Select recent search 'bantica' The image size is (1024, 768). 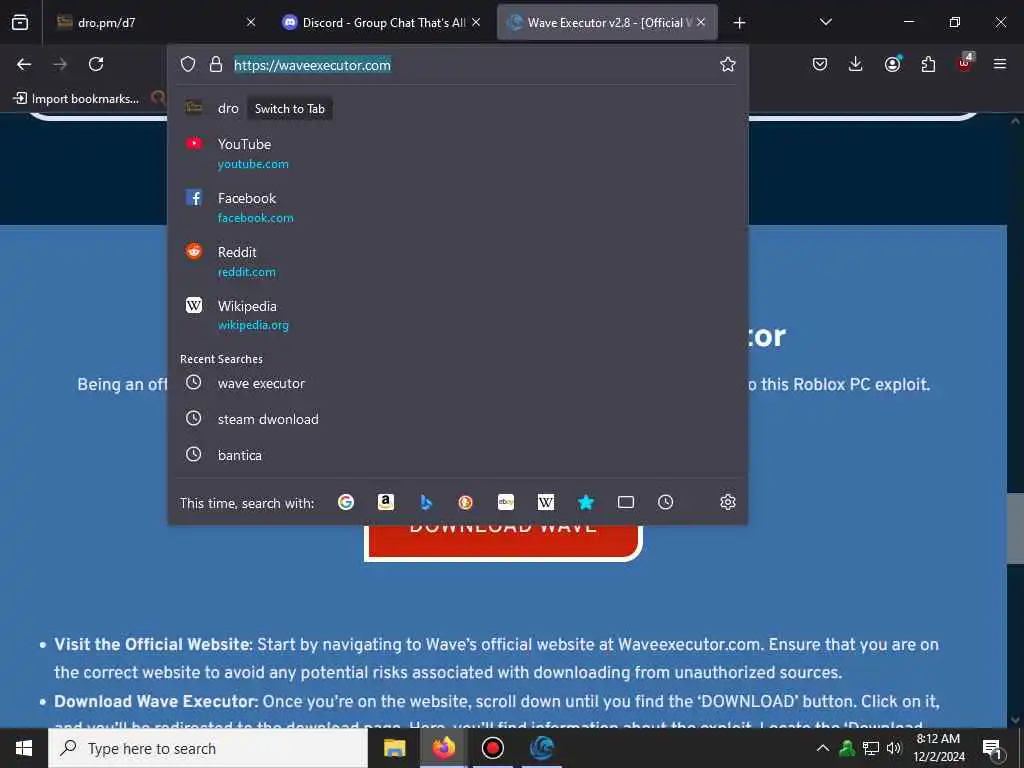point(457,455)
